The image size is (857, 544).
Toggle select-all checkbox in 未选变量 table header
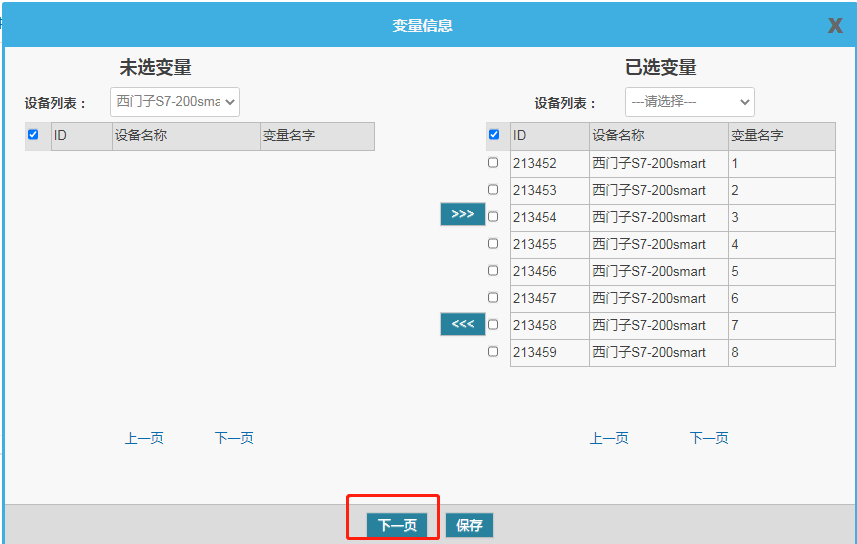coord(33,134)
